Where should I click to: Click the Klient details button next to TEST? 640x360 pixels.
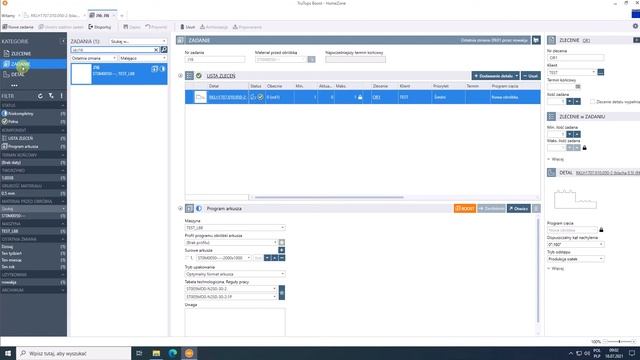600,72
